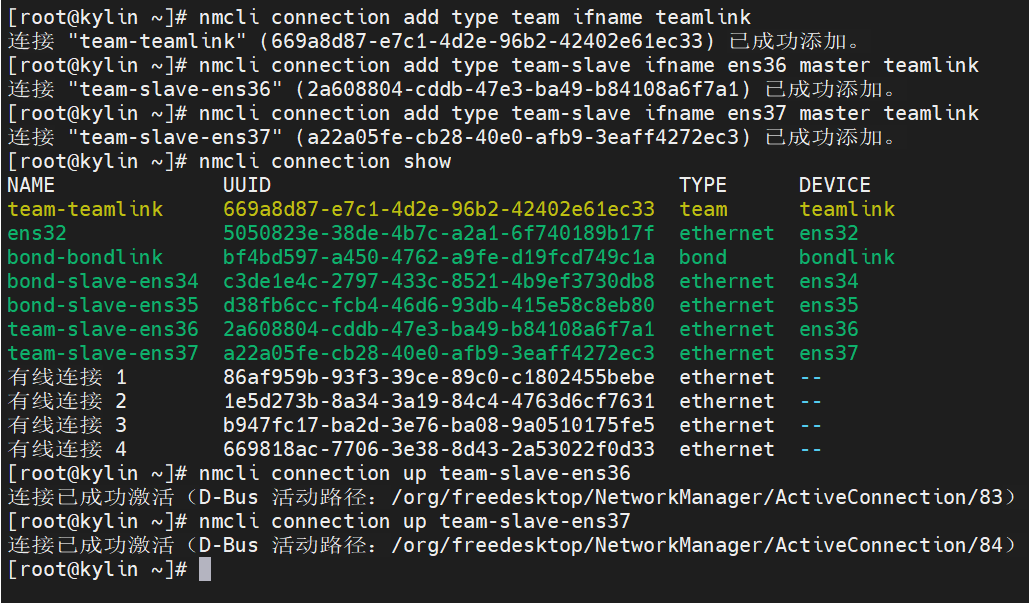Click the teamlink entry in the DEVICE column

[x=847, y=209]
